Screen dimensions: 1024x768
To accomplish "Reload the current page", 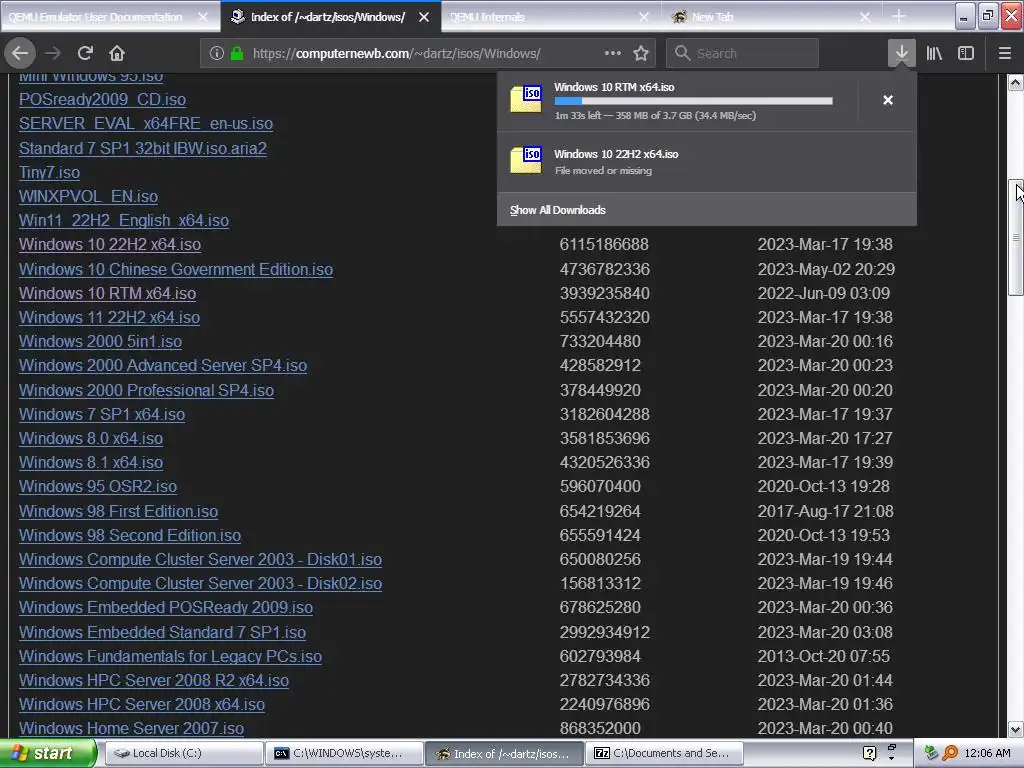I will tap(85, 53).
